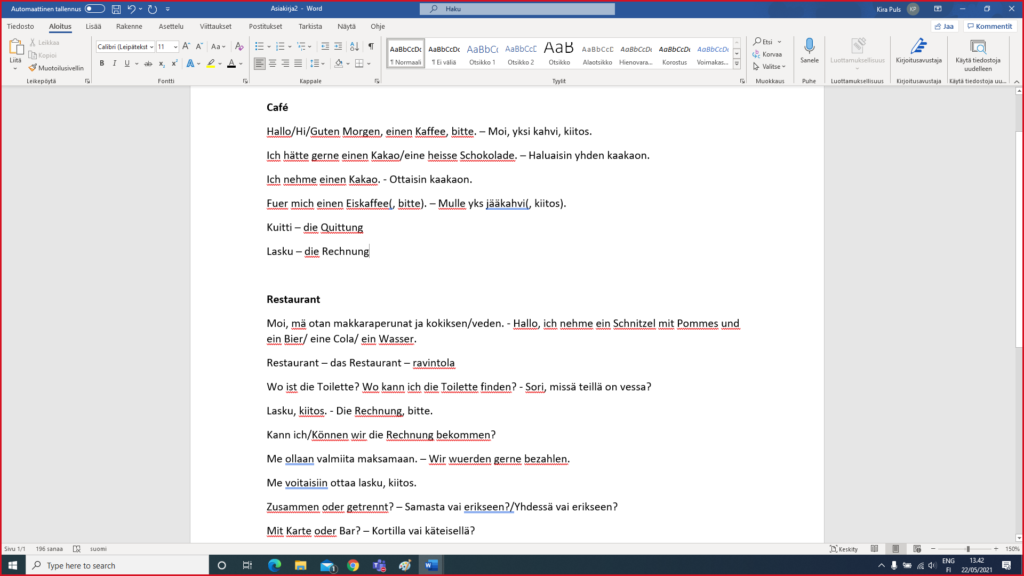1024x576 pixels.
Task: Toggle strikethrough formatting
Action: pos(148,64)
